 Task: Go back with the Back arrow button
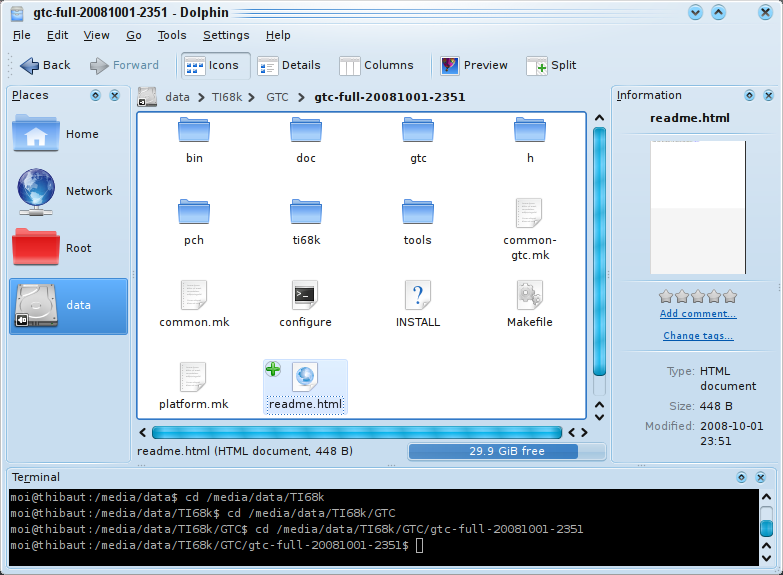(45, 65)
